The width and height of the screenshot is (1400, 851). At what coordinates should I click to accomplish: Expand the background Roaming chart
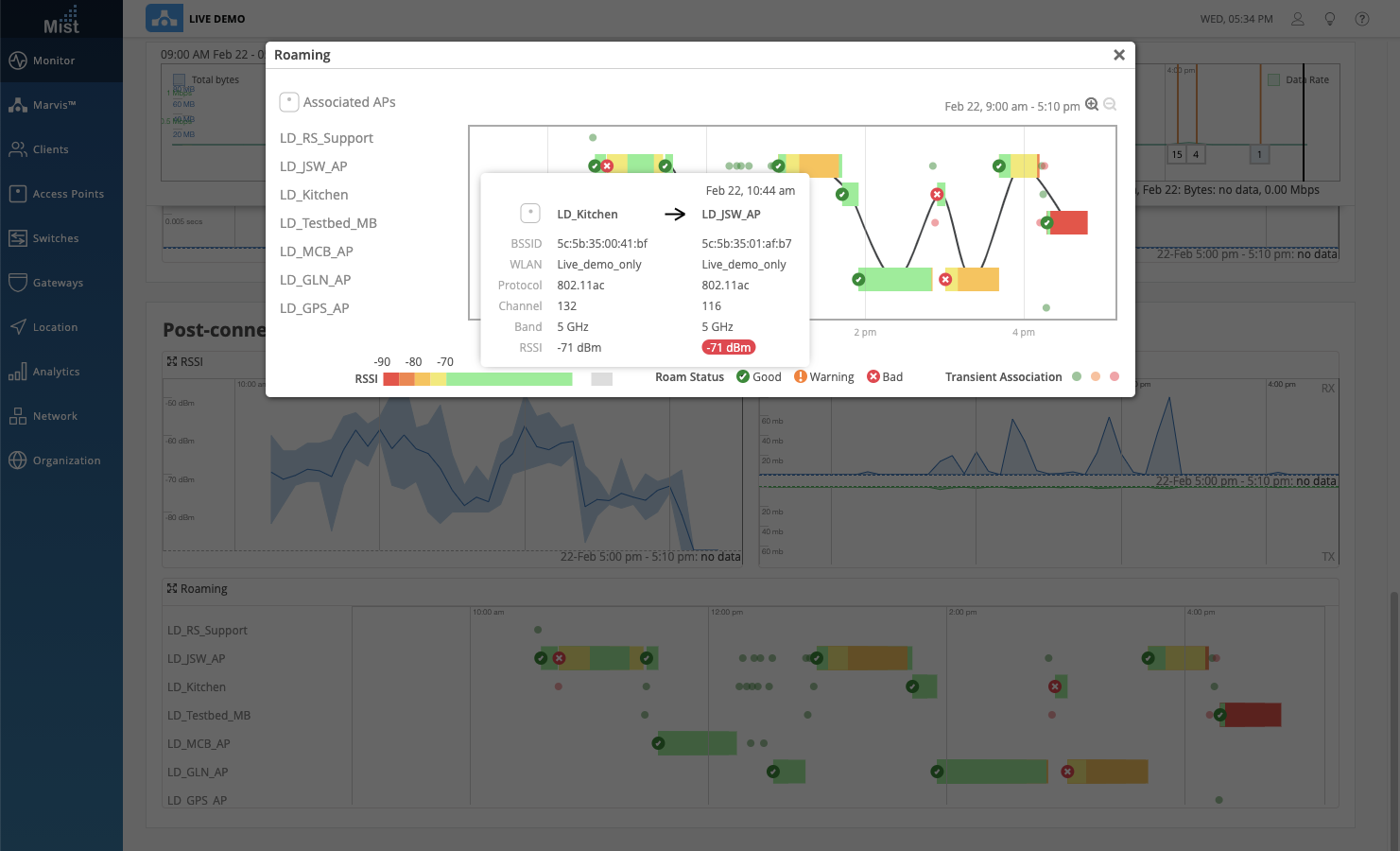coord(172,588)
